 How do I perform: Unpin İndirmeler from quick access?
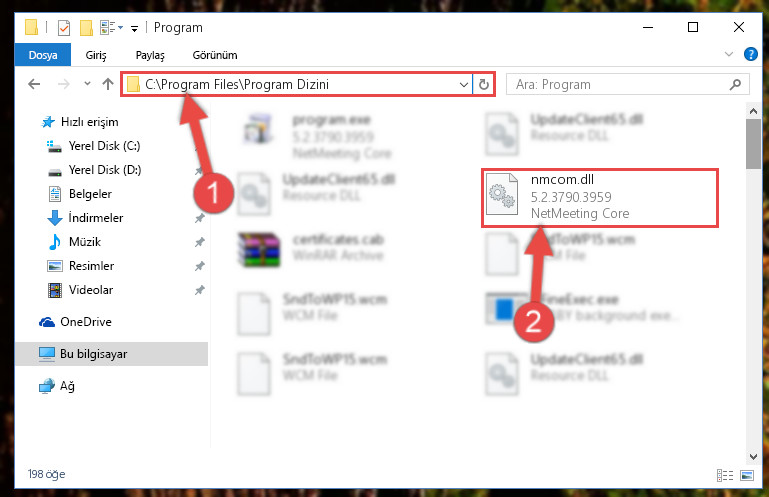[200, 218]
